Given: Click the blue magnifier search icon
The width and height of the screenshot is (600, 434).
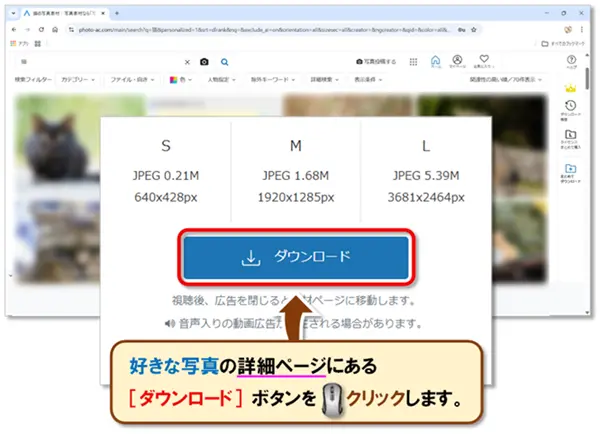Looking at the screenshot, I should [225, 62].
